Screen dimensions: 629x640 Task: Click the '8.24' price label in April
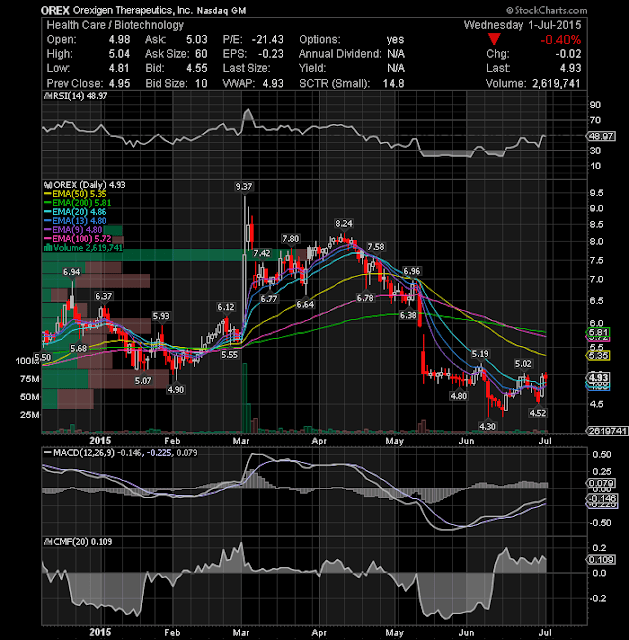point(344,224)
